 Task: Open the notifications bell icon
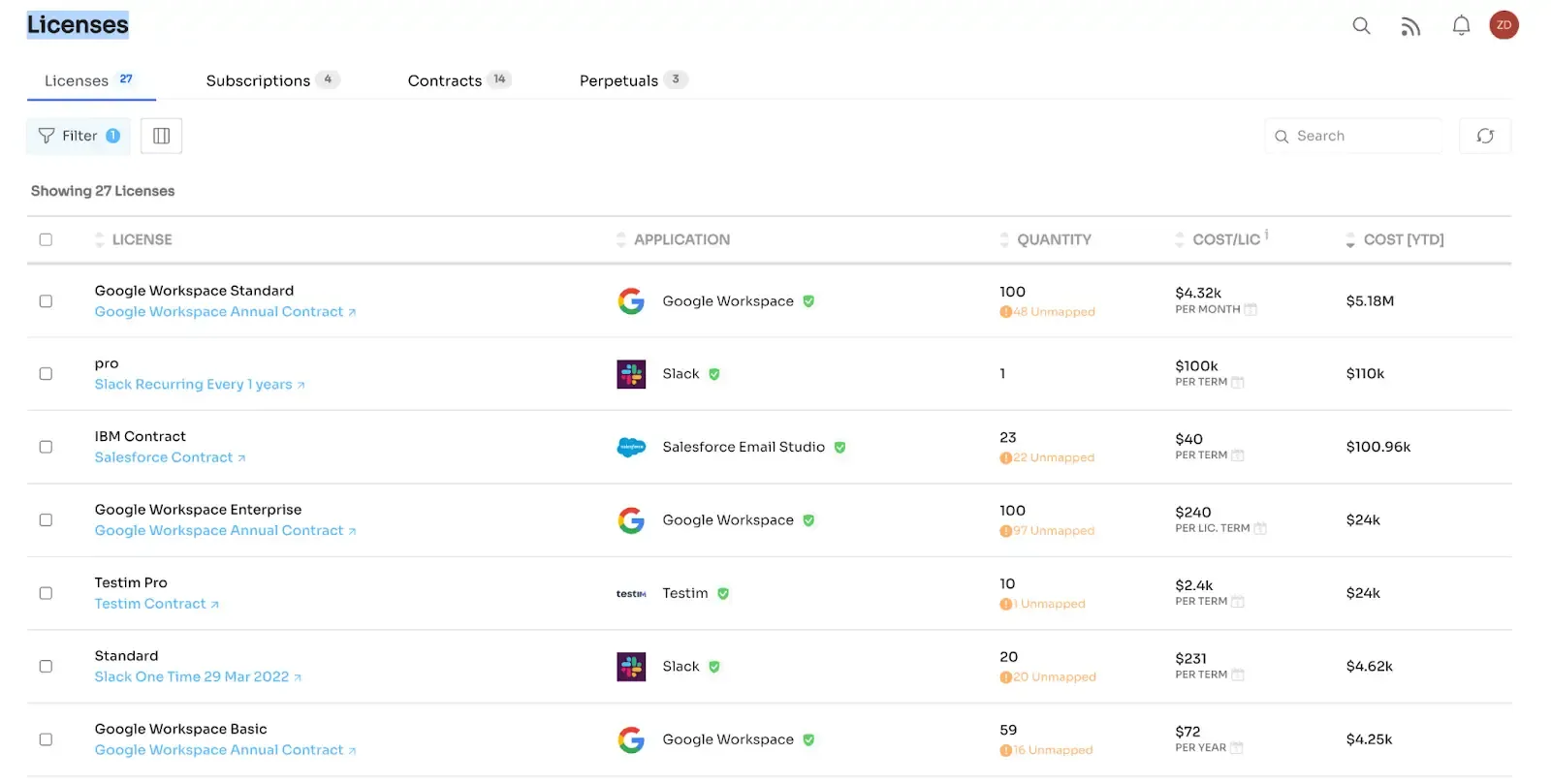coord(1461,25)
